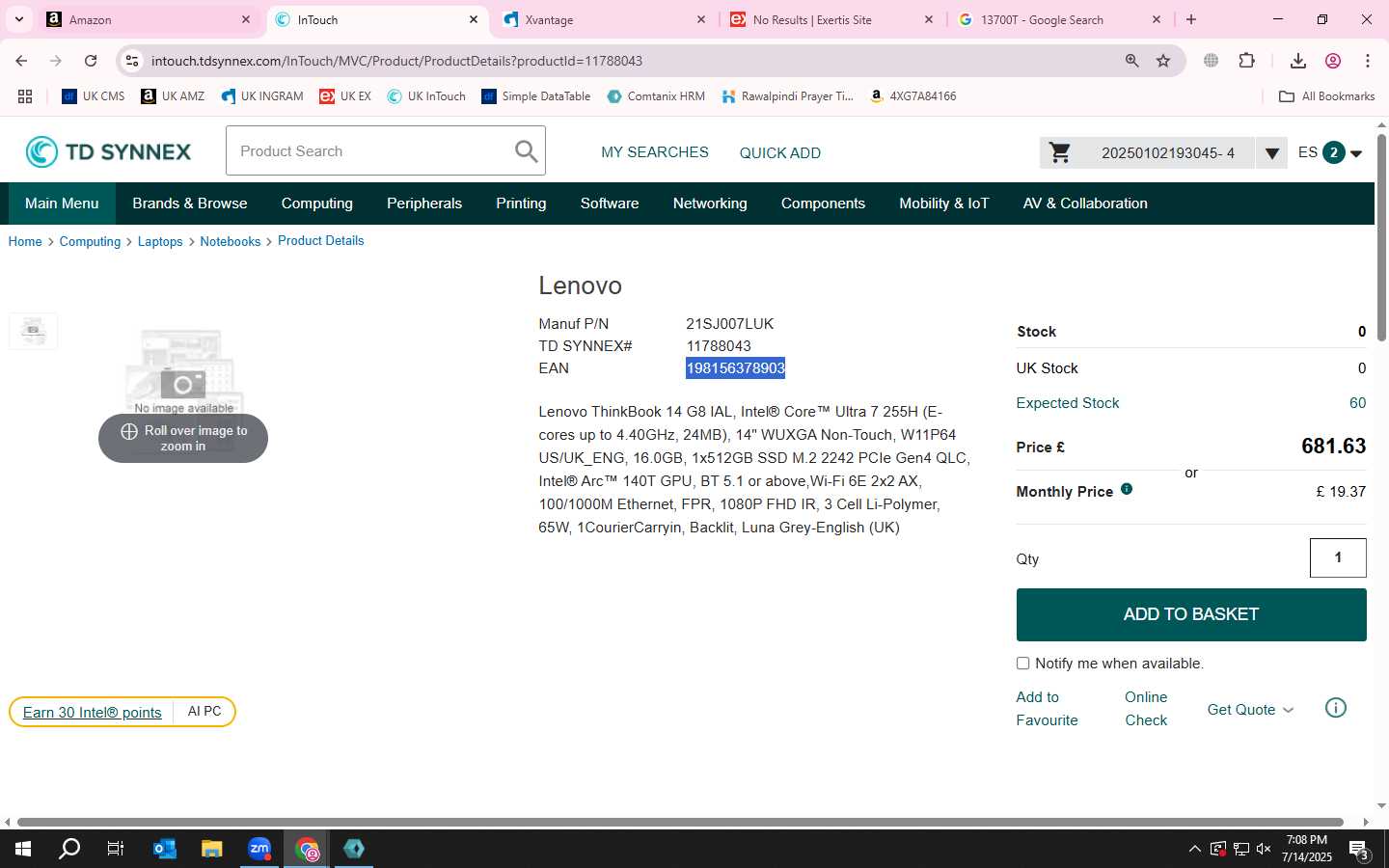Open File Explorer from the taskbar
1389x868 pixels.
[x=212, y=849]
